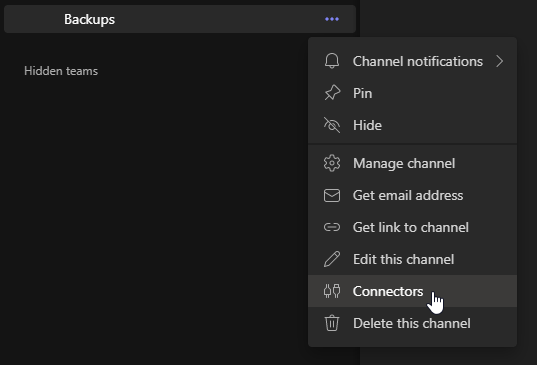The width and height of the screenshot is (537, 365).
Task: Select Get email address option
Action: tap(412, 196)
